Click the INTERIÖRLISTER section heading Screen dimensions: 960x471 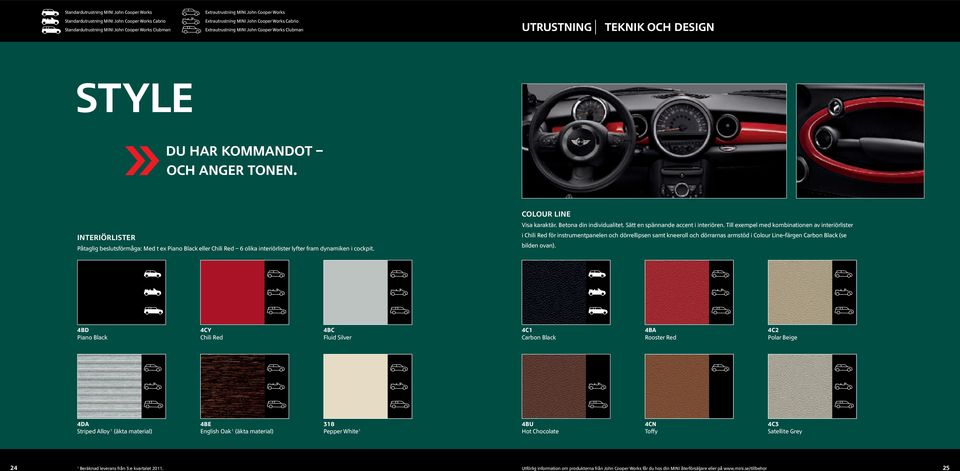(x=107, y=237)
